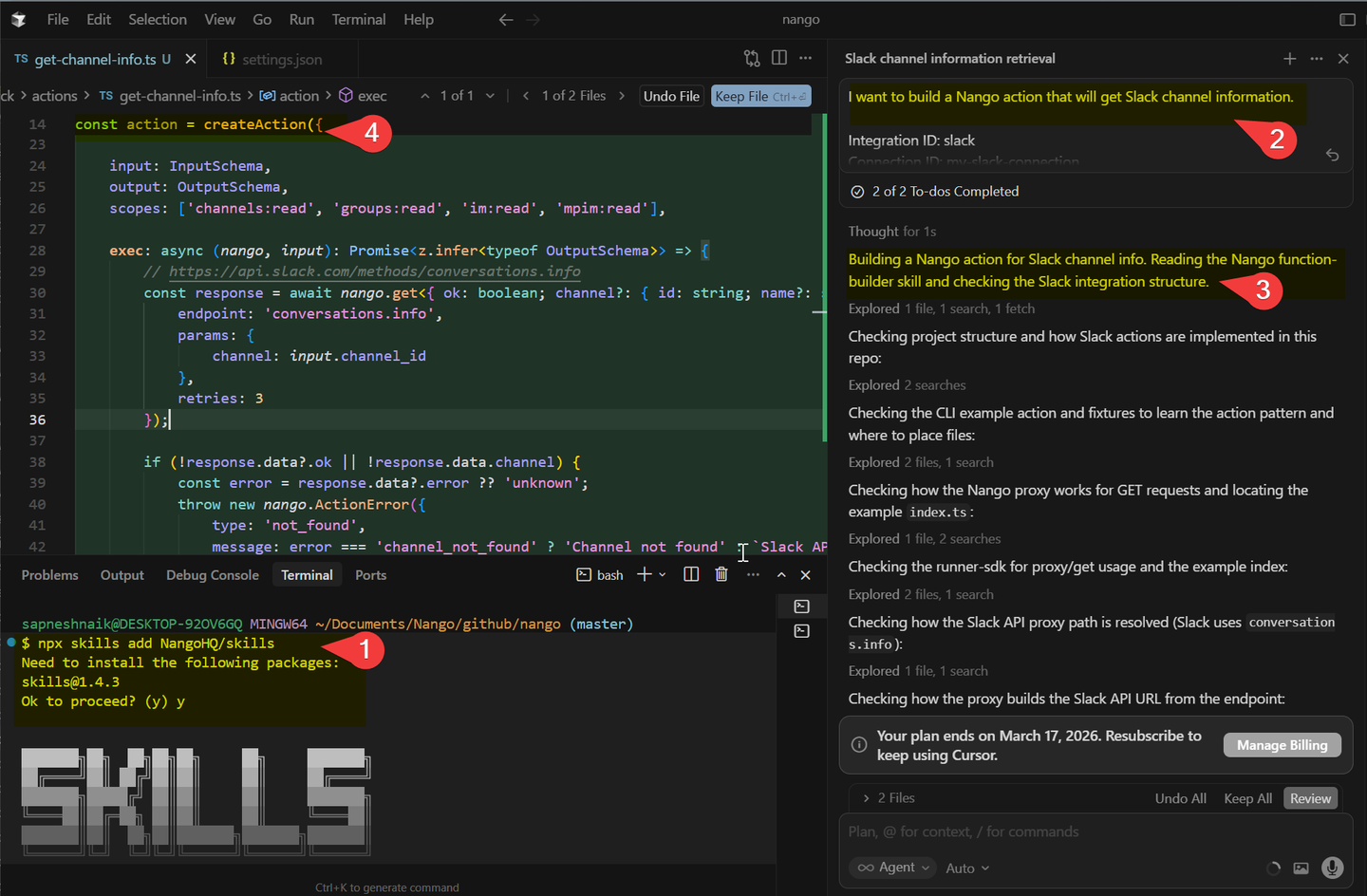
Task: Select the actions breadcrumb
Action: [x=54, y=96]
